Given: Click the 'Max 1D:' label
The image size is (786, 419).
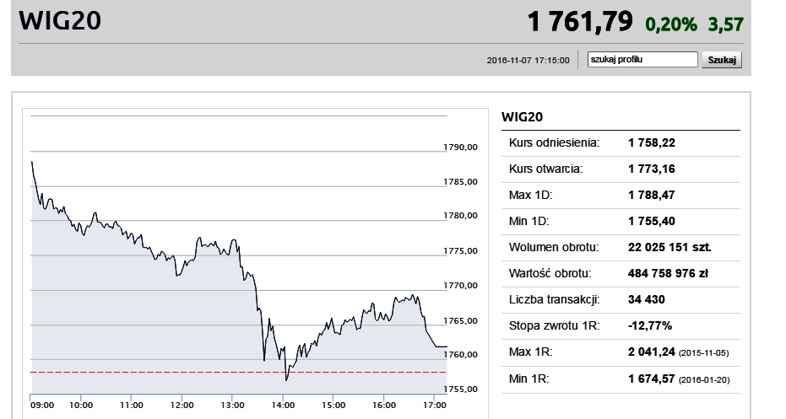Looking at the screenshot, I should tap(530, 195).
